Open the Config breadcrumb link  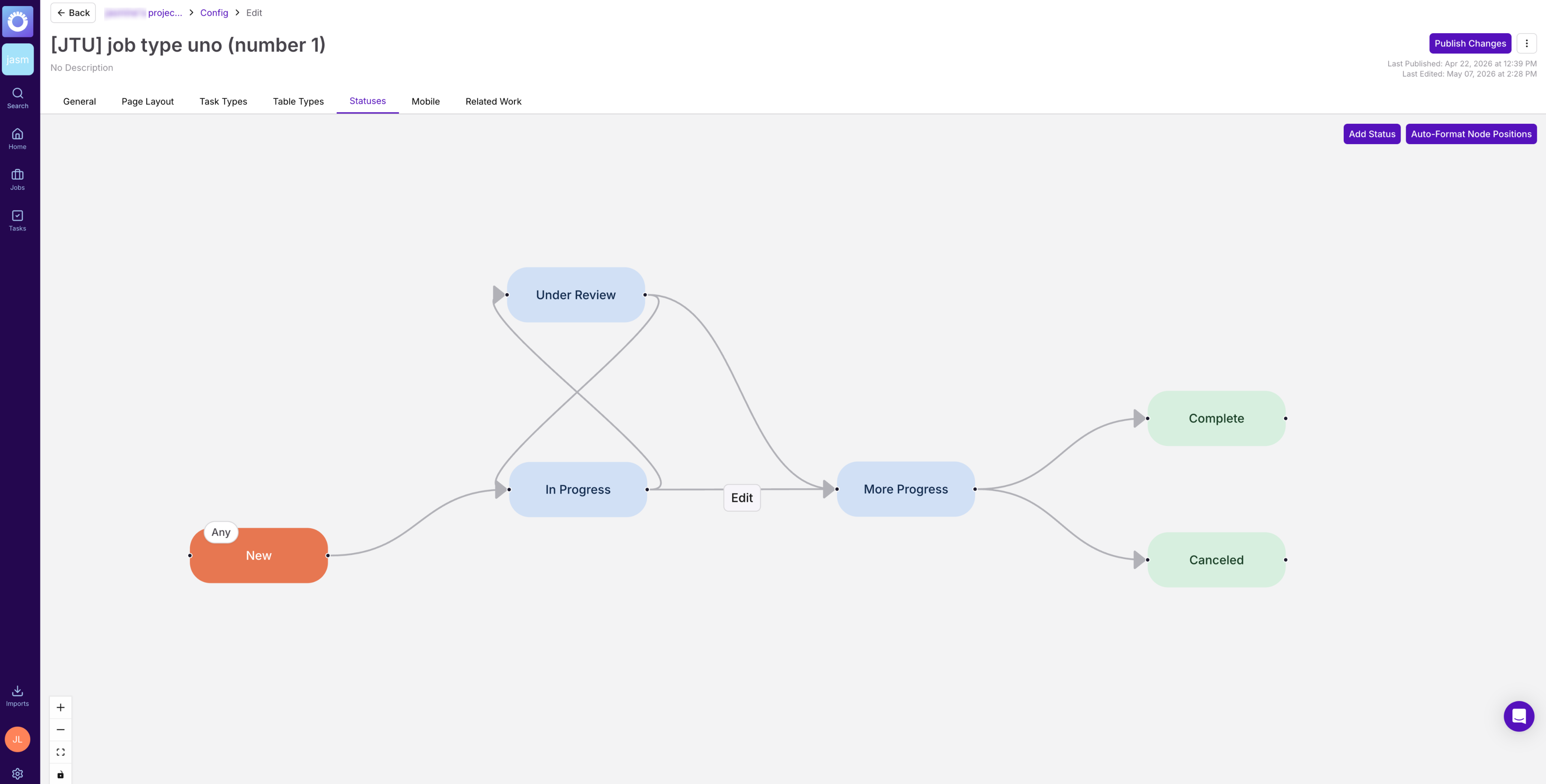coord(214,13)
